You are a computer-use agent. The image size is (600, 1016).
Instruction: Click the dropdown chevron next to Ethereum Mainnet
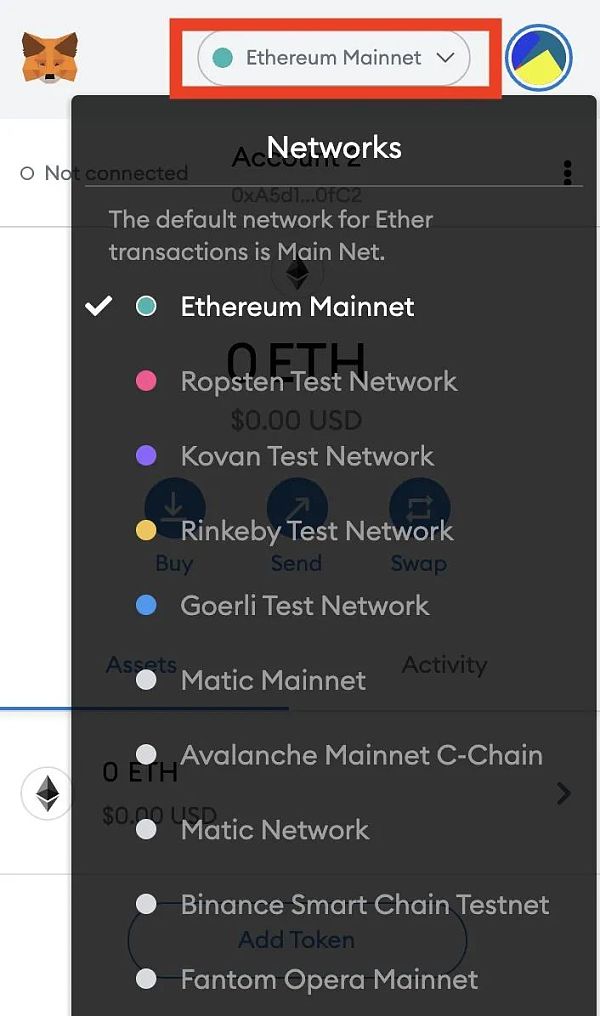[445, 58]
